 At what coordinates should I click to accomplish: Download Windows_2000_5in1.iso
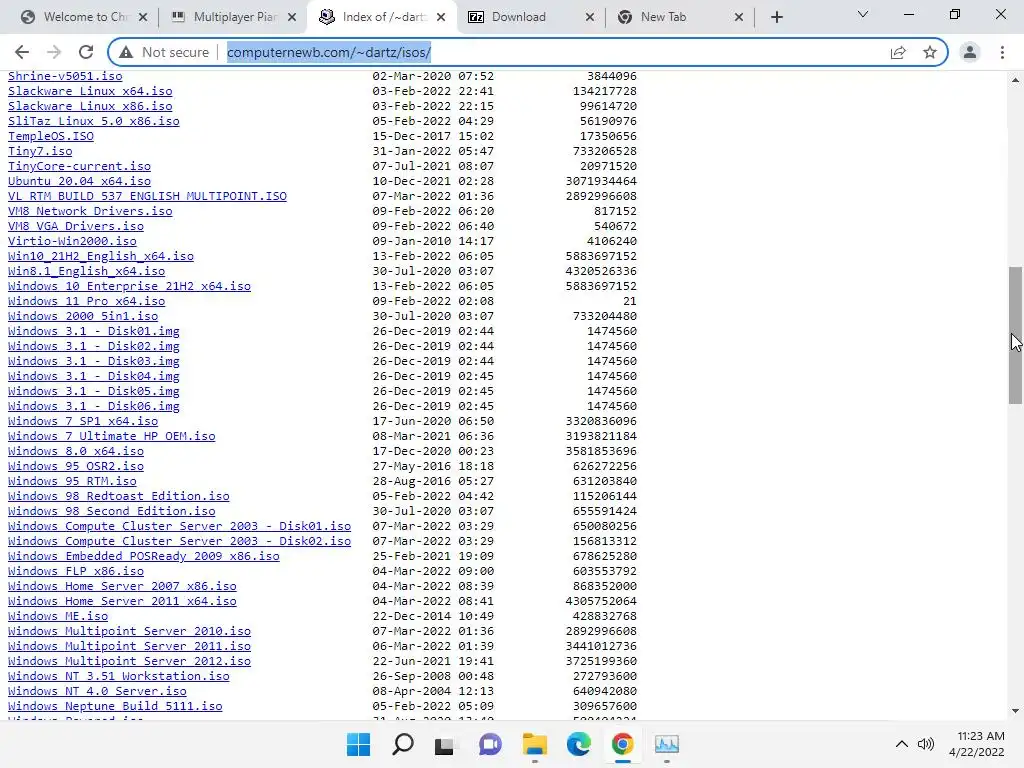pos(83,316)
